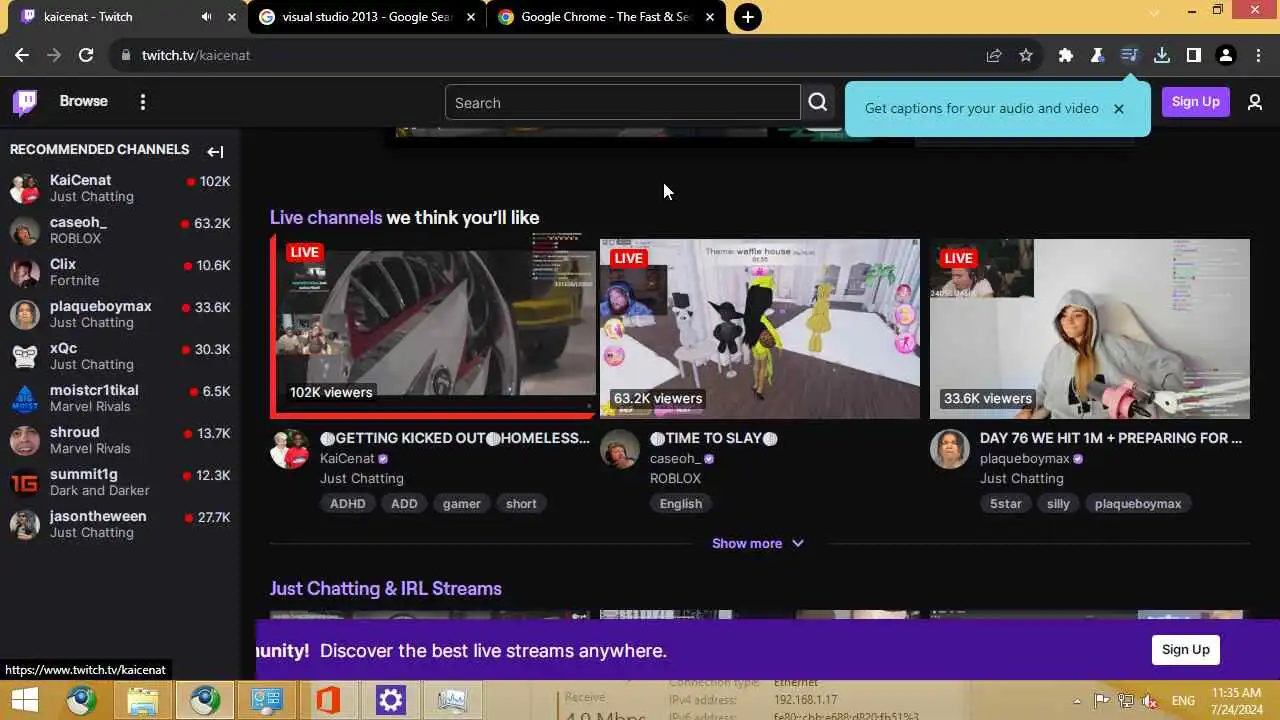1280x720 pixels.
Task: Dismiss the captions tooltip with X
Action: click(x=1119, y=108)
